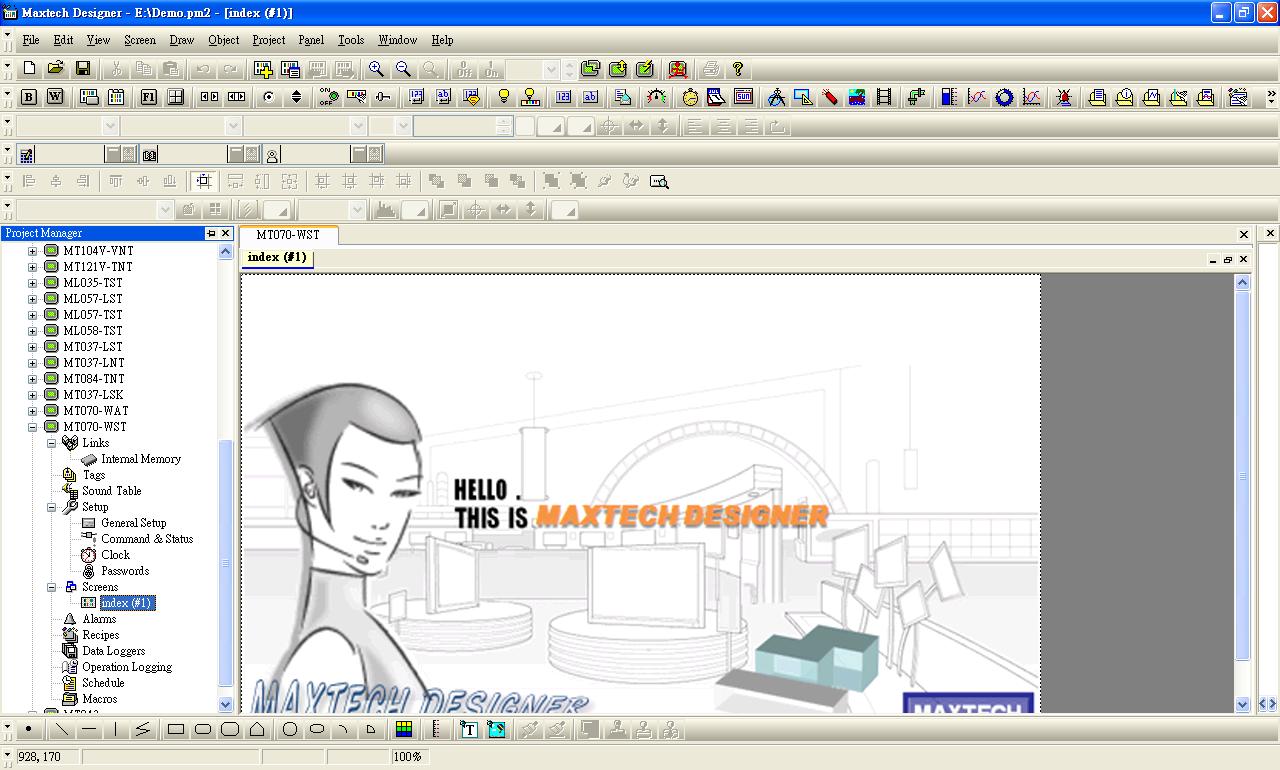Select the yellow light bulb Bit Lamp tool
This screenshot has height=770, width=1280.
click(504, 97)
